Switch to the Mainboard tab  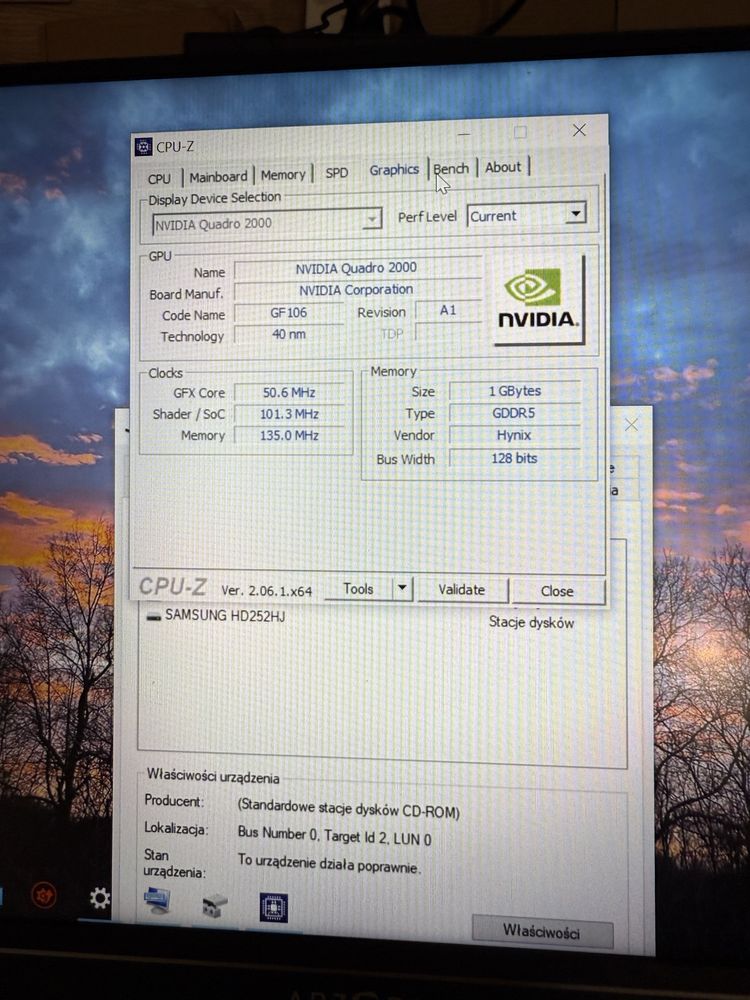click(218, 177)
